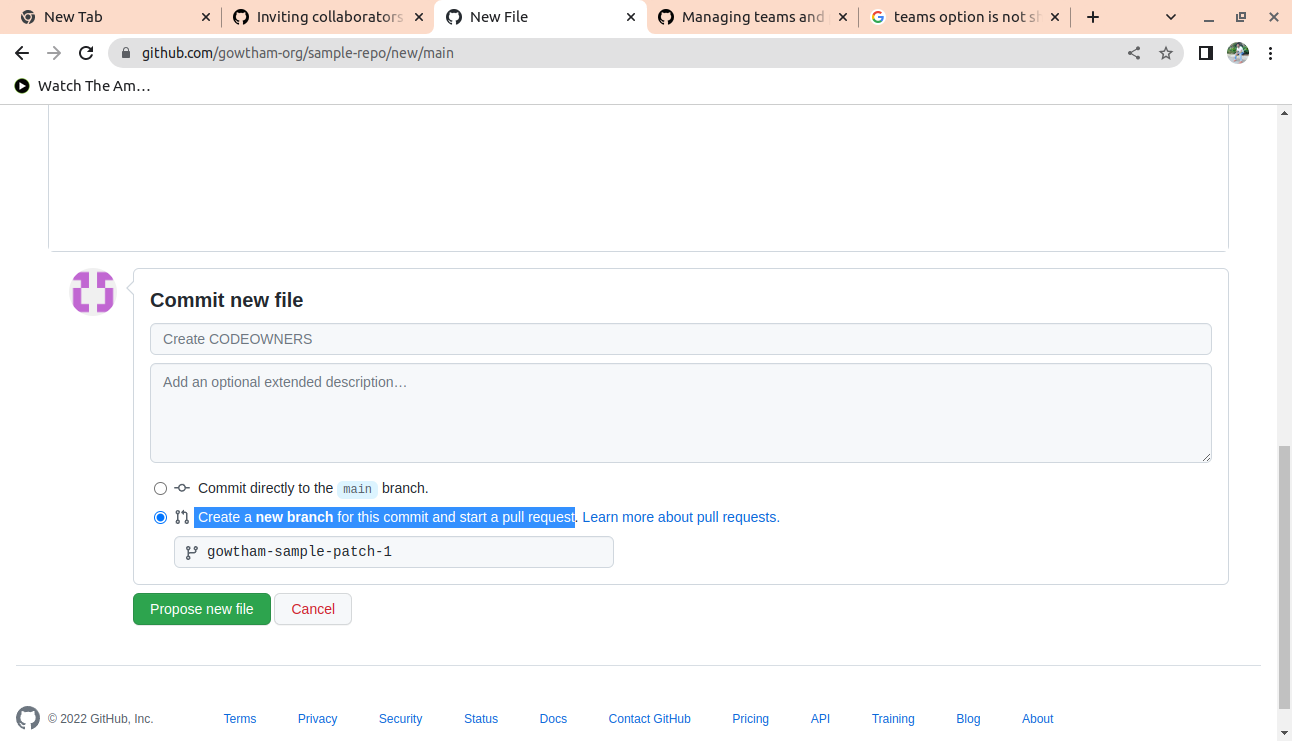The width and height of the screenshot is (1292, 741).
Task: Open Chrome's three-dot menu
Action: click(x=1270, y=53)
